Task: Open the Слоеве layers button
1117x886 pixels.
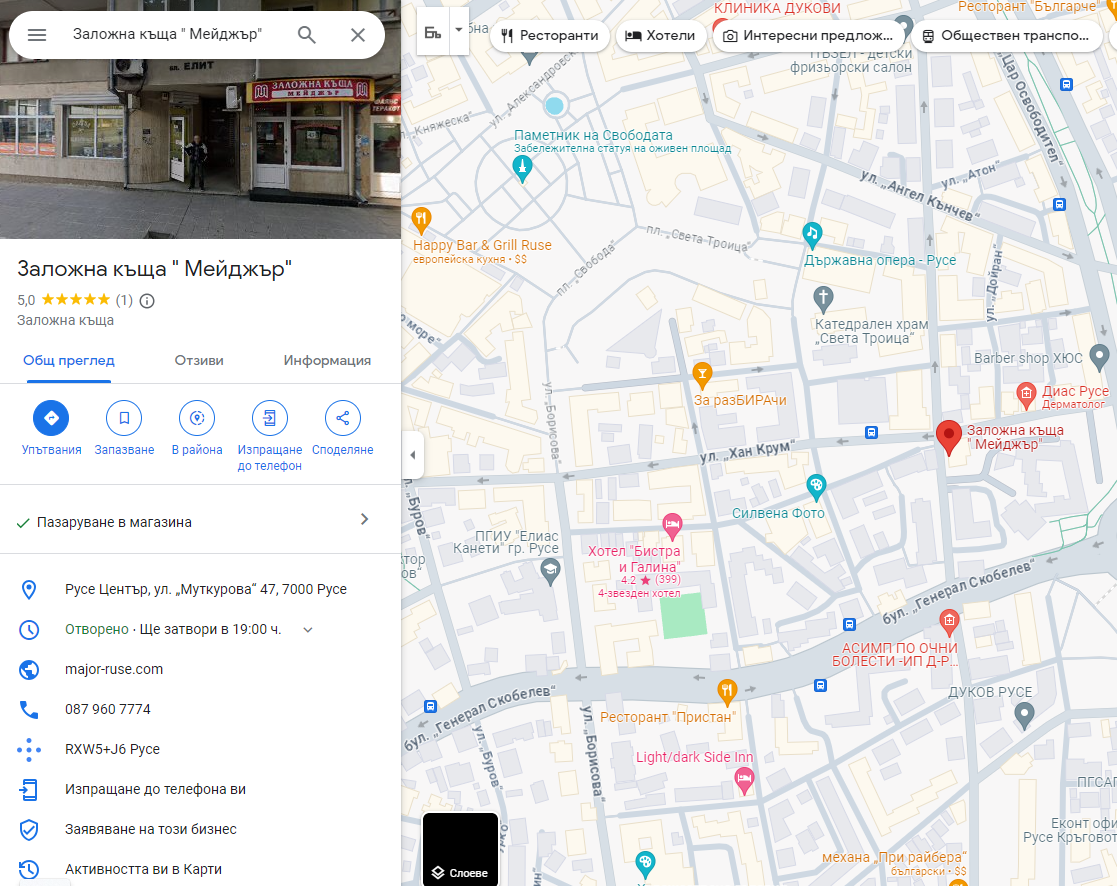Action: click(x=460, y=850)
